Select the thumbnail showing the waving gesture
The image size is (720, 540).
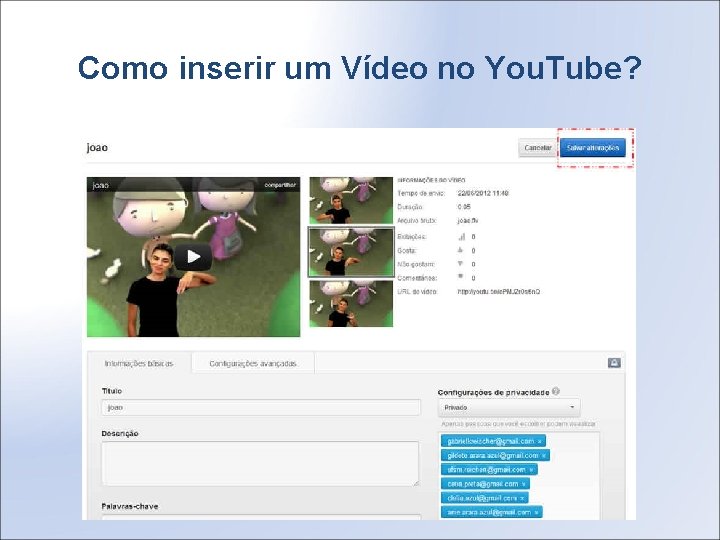tap(351, 304)
